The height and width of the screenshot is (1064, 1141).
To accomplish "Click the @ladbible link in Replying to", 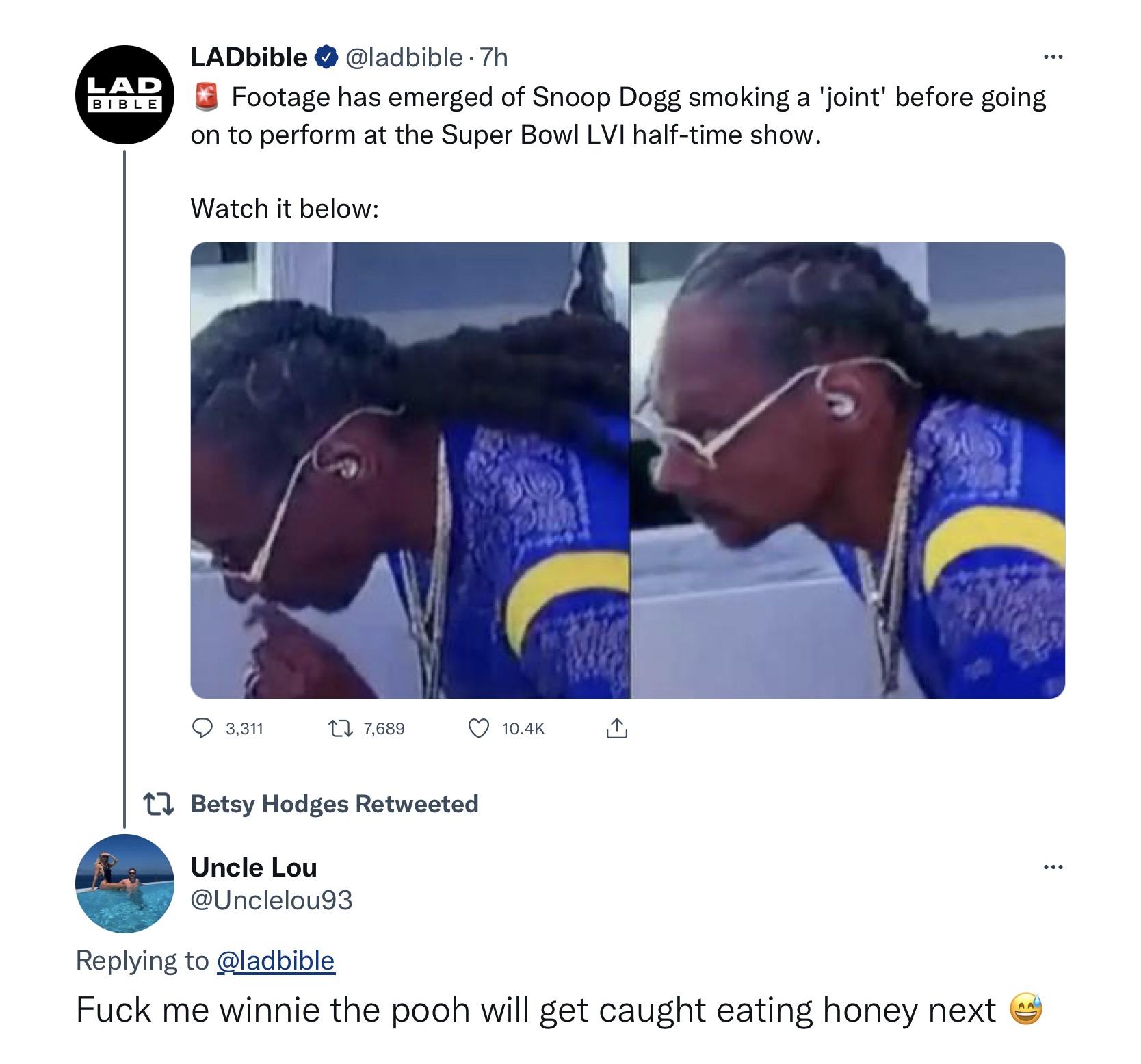I will pos(276,961).
